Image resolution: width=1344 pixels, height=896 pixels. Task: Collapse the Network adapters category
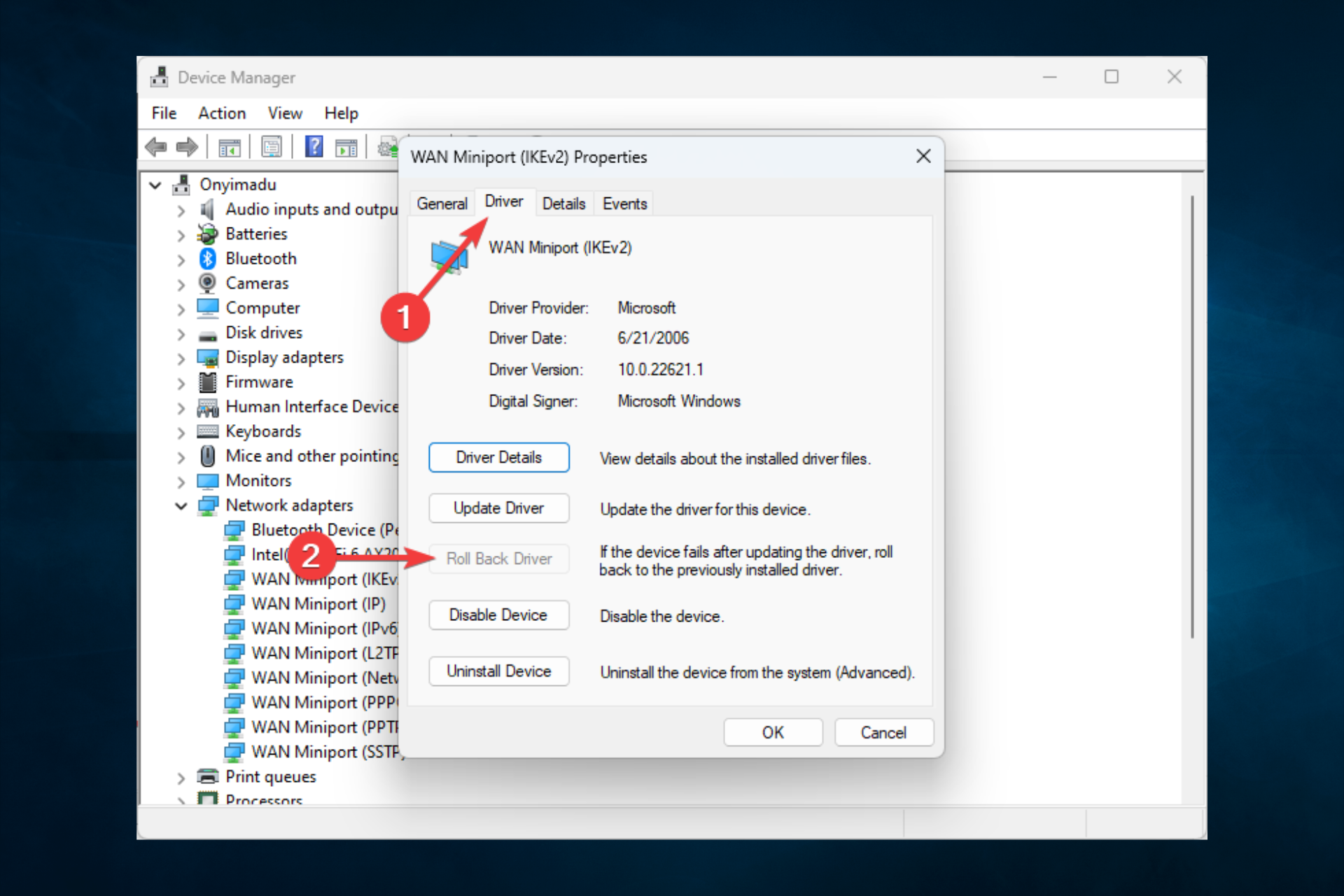click(181, 505)
